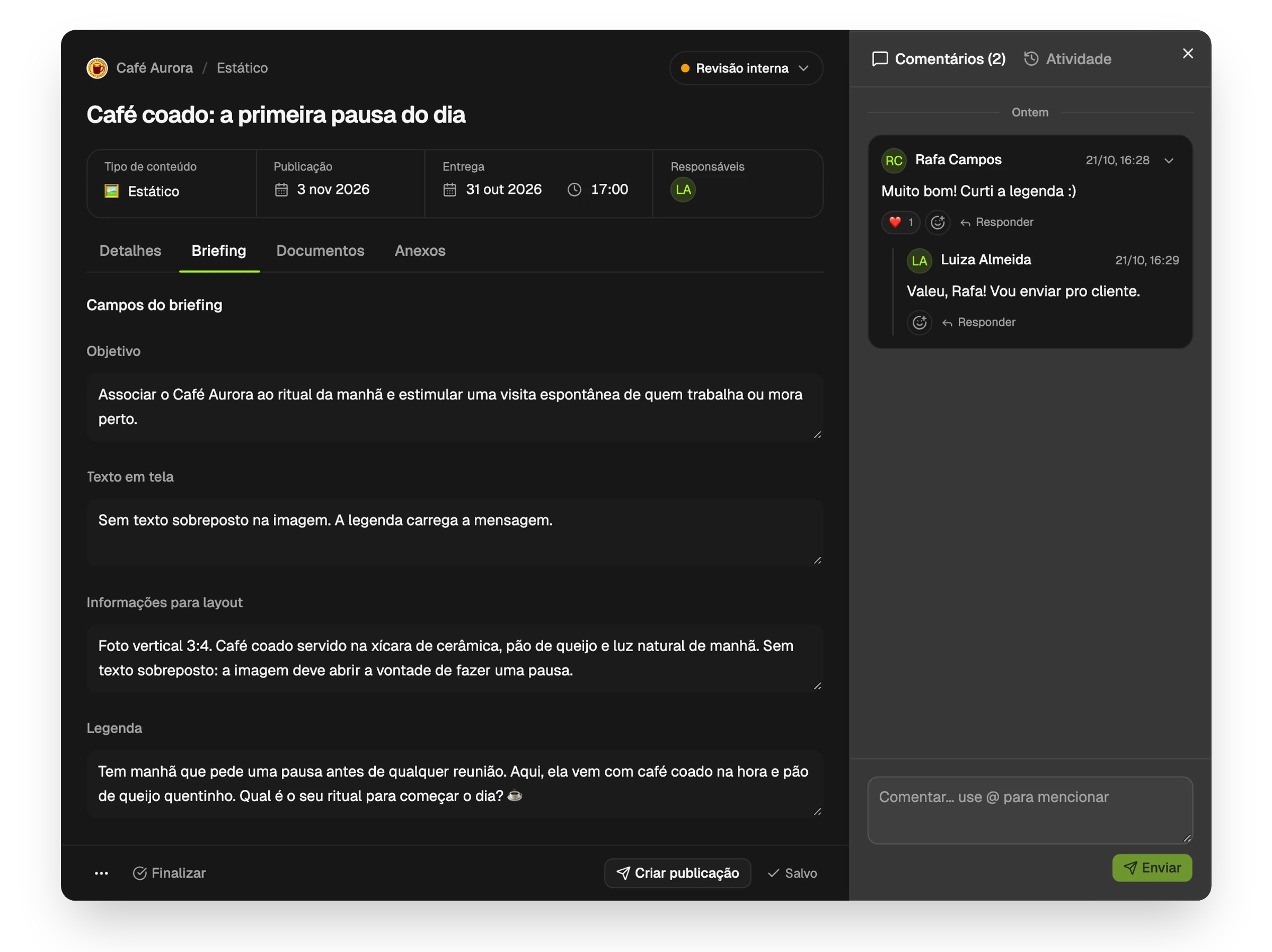Open the Entrega date calendar icon

point(449,189)
